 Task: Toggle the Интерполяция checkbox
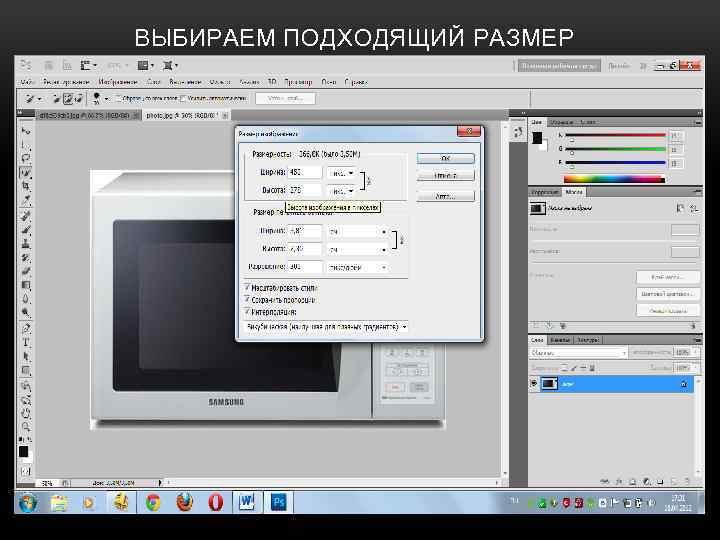tap(247, 311)
